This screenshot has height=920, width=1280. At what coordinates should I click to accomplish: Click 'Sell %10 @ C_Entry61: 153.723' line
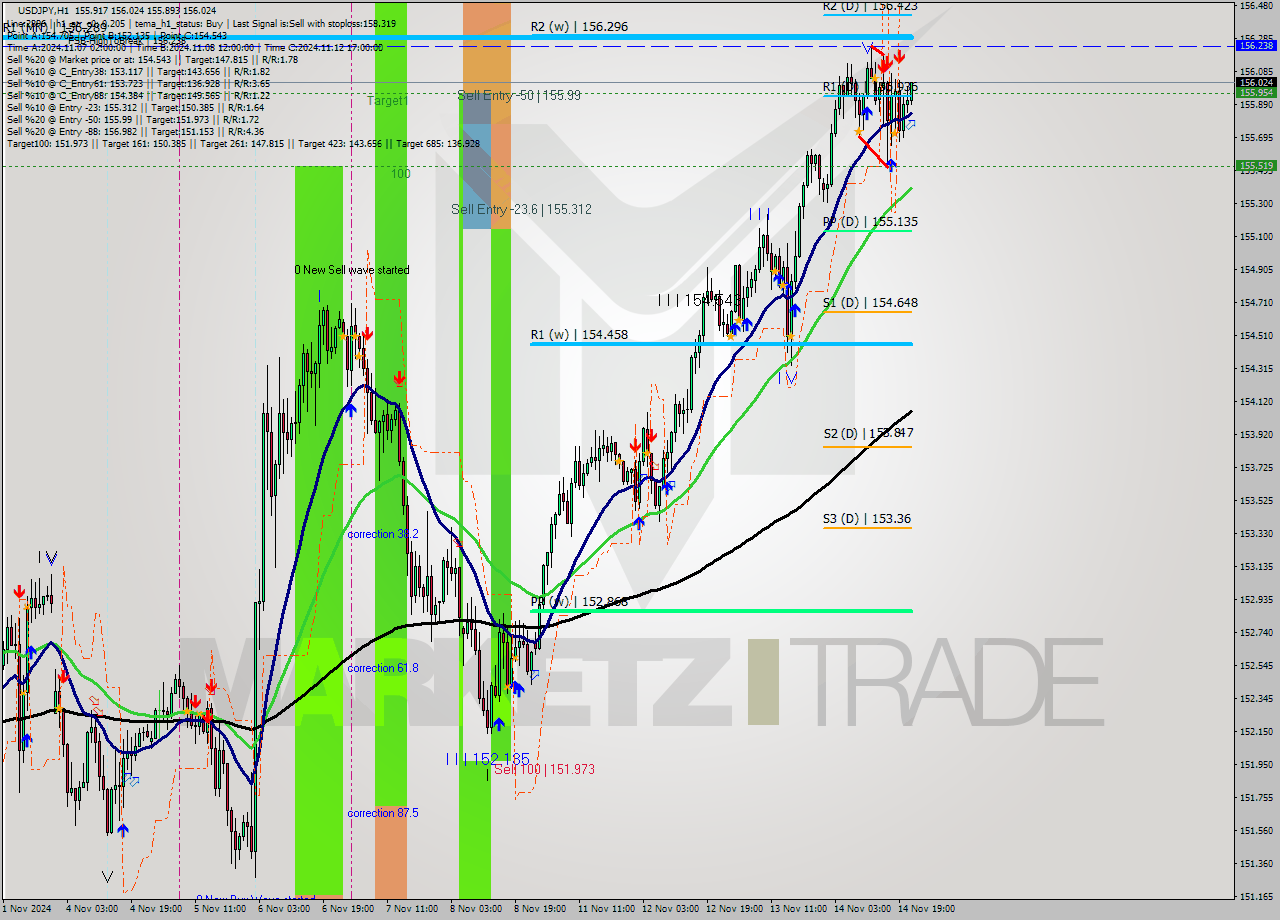(138, 84)
